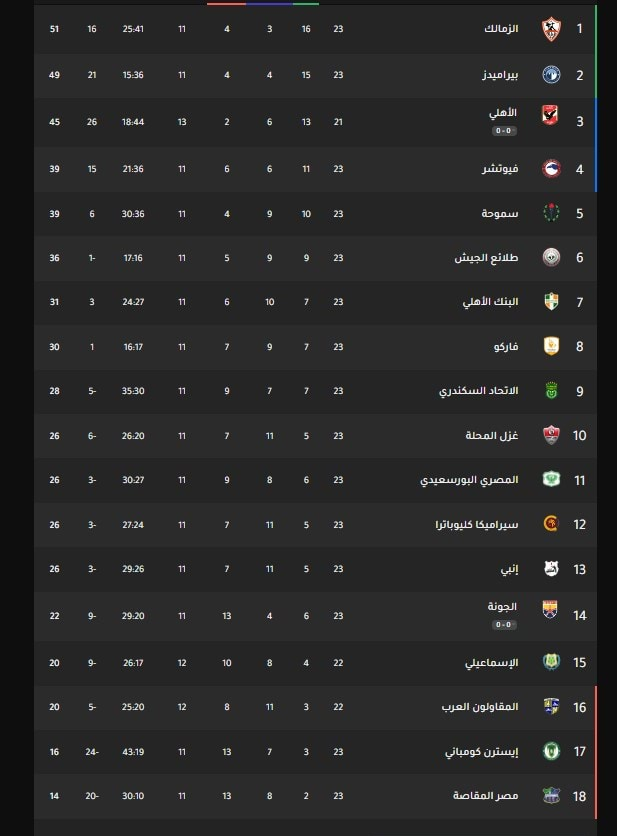Select the Future FC club badge
617x836 pixels.
(551, 168)
